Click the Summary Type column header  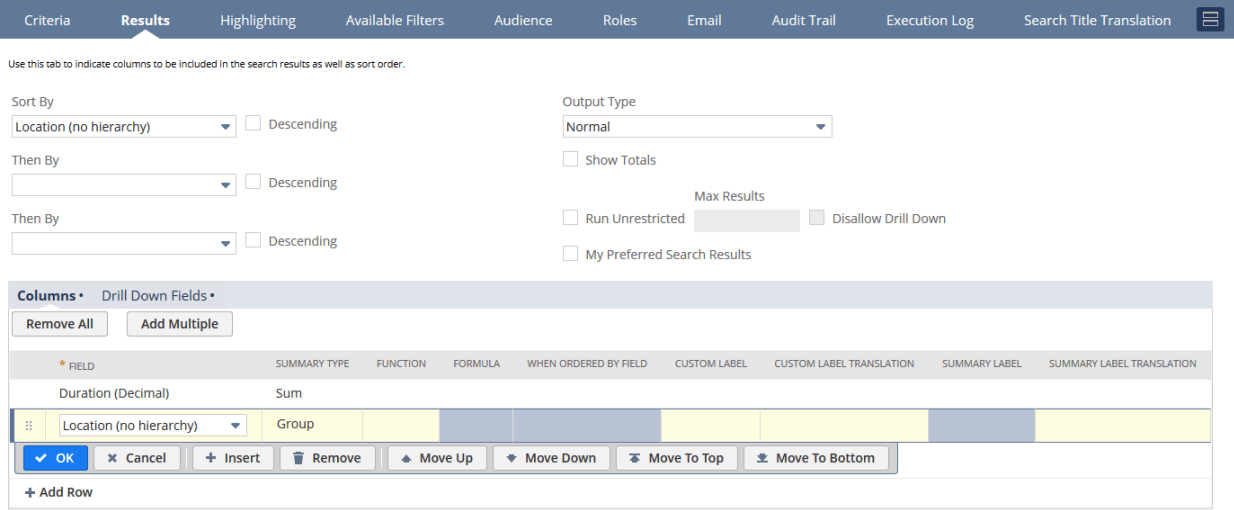(x=312, y=364)
